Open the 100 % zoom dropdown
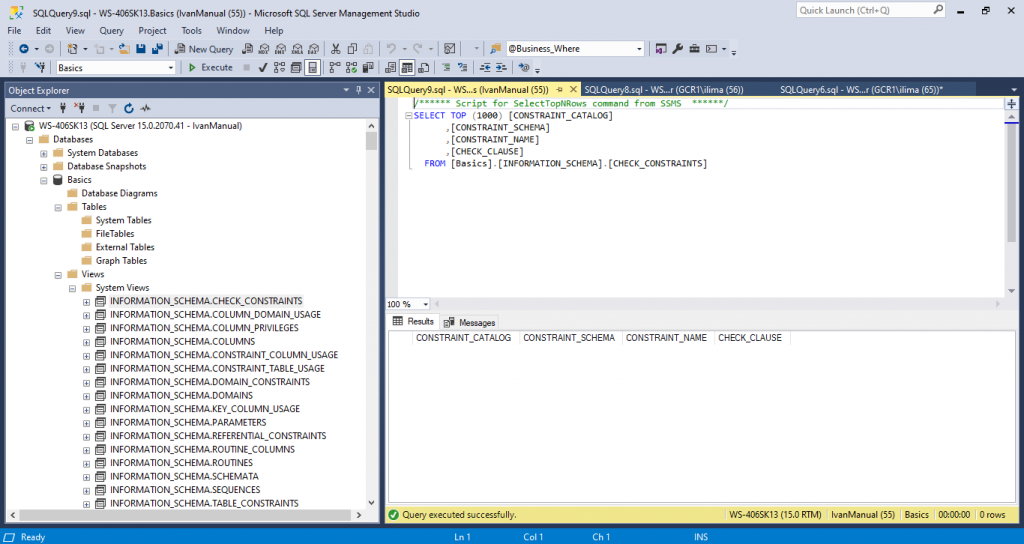 tap(426, 304)
